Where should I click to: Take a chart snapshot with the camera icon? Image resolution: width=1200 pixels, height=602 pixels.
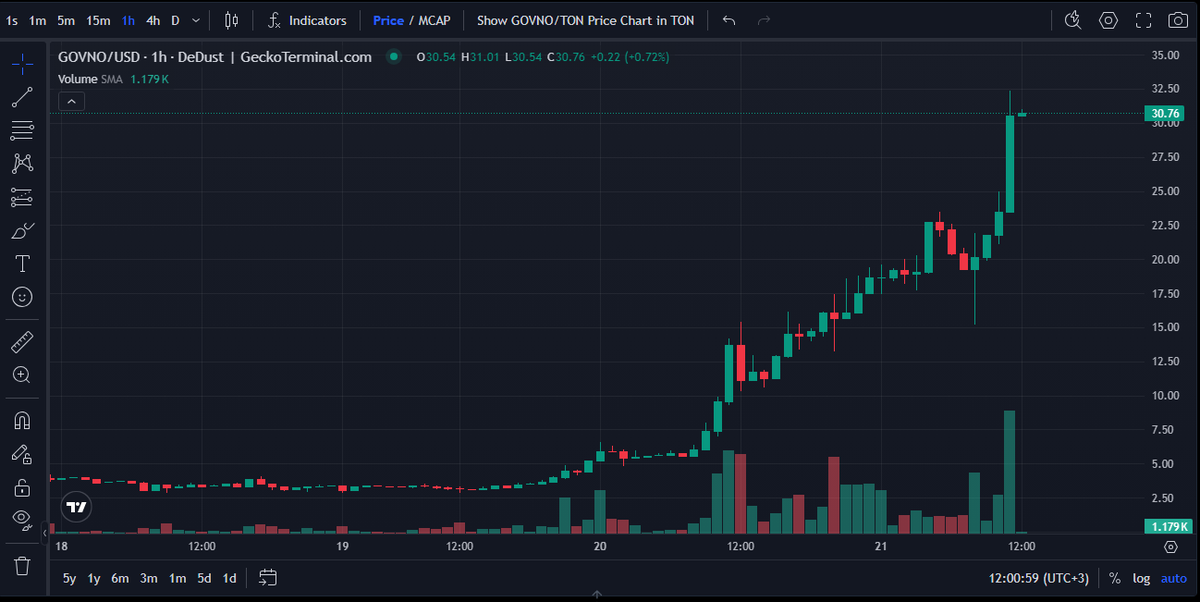point(1177,20)
